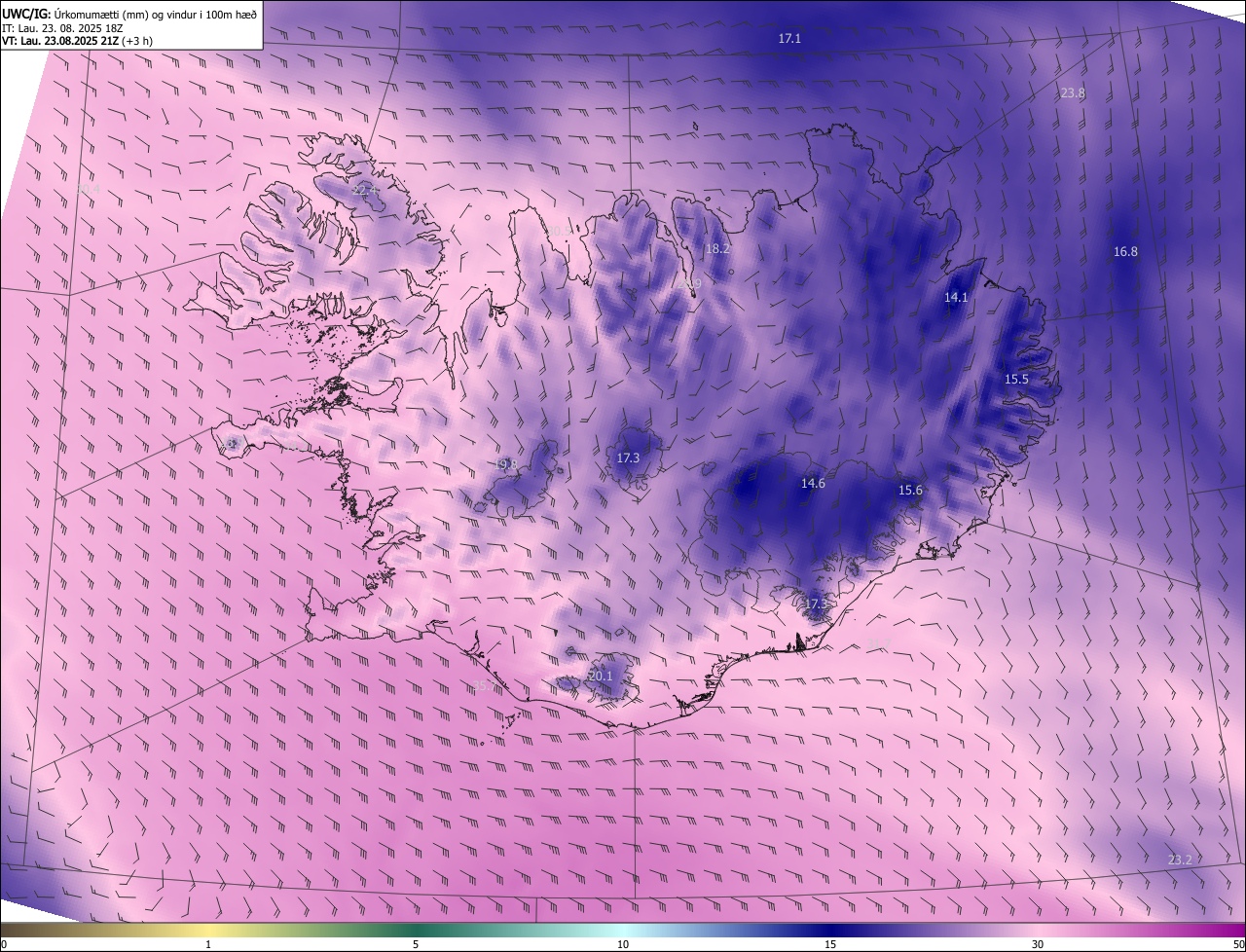Click the 10 tick on the legend
The image size is (1246, 952).
(x=623, y=944)
